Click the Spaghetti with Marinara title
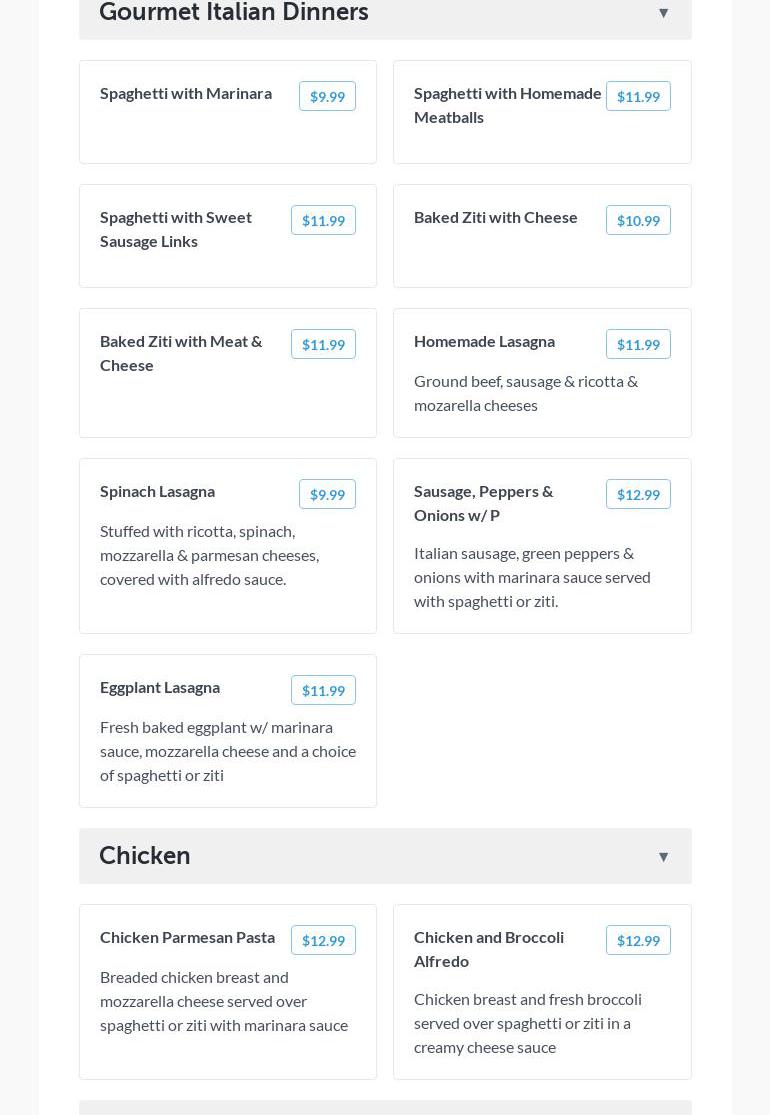The image size is (770, 1115). pos(186,93)
